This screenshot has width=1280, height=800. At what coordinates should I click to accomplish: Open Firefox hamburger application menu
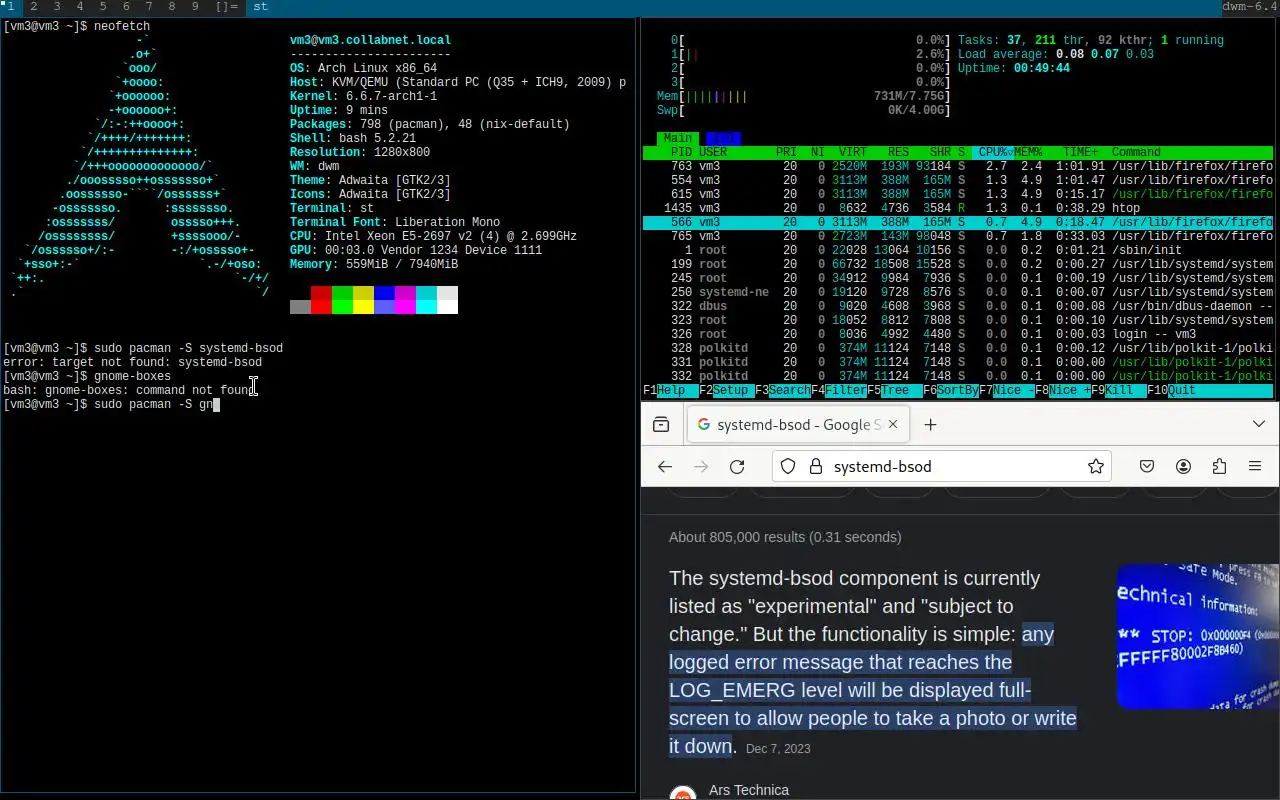coord(1255,466)
